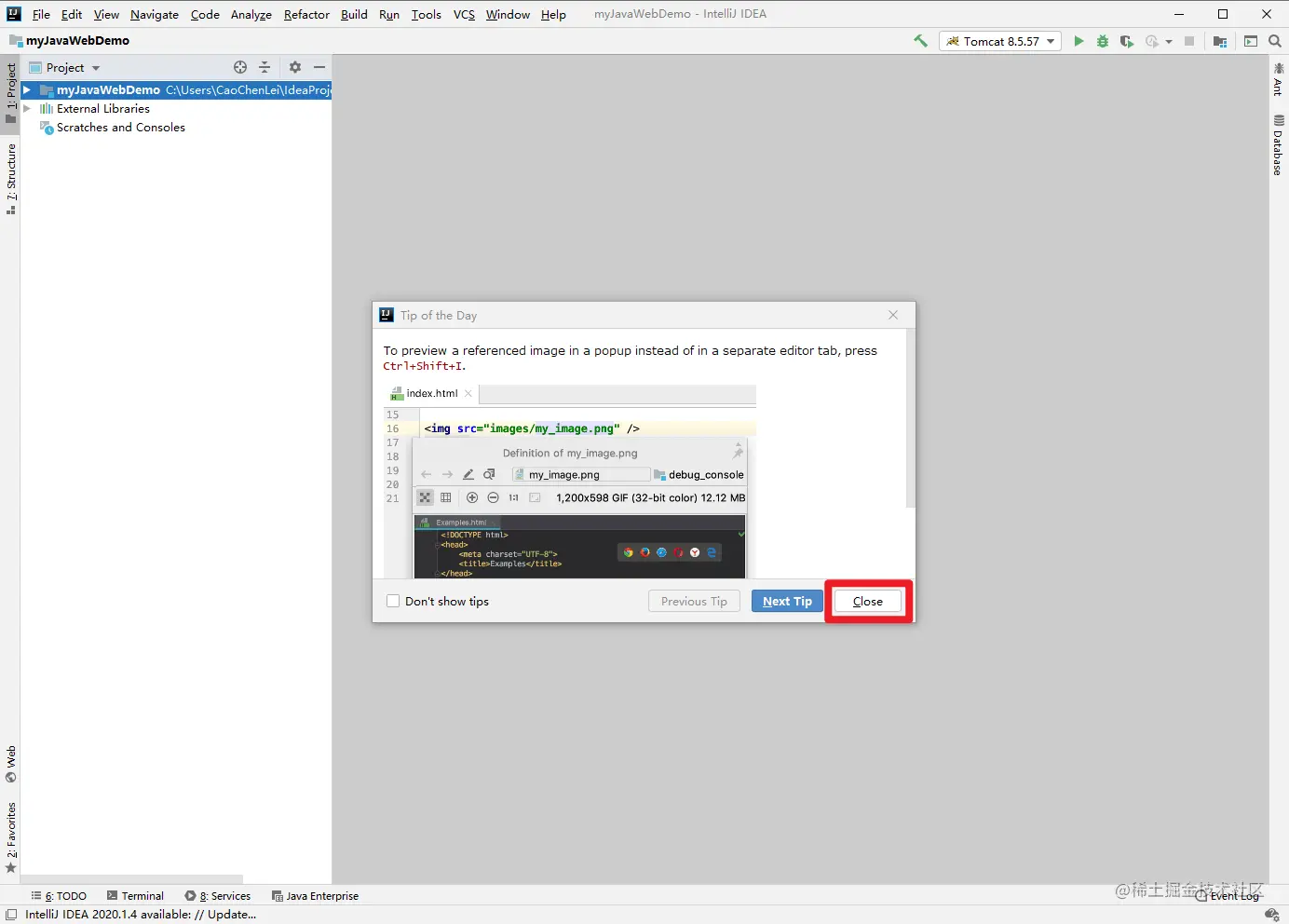Viewport: 1289px width, 924px height.
Task: Open the Run menu
Action: (389, 14)
